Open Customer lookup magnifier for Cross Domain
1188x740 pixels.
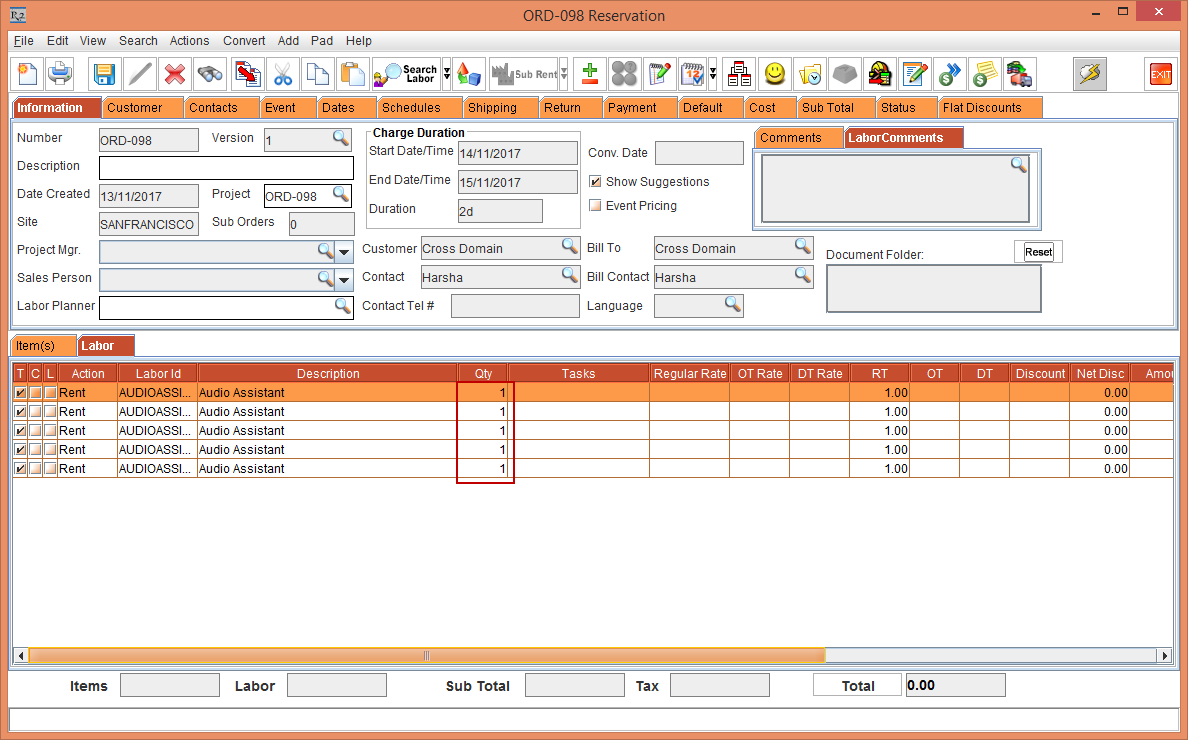coord(570,245)
